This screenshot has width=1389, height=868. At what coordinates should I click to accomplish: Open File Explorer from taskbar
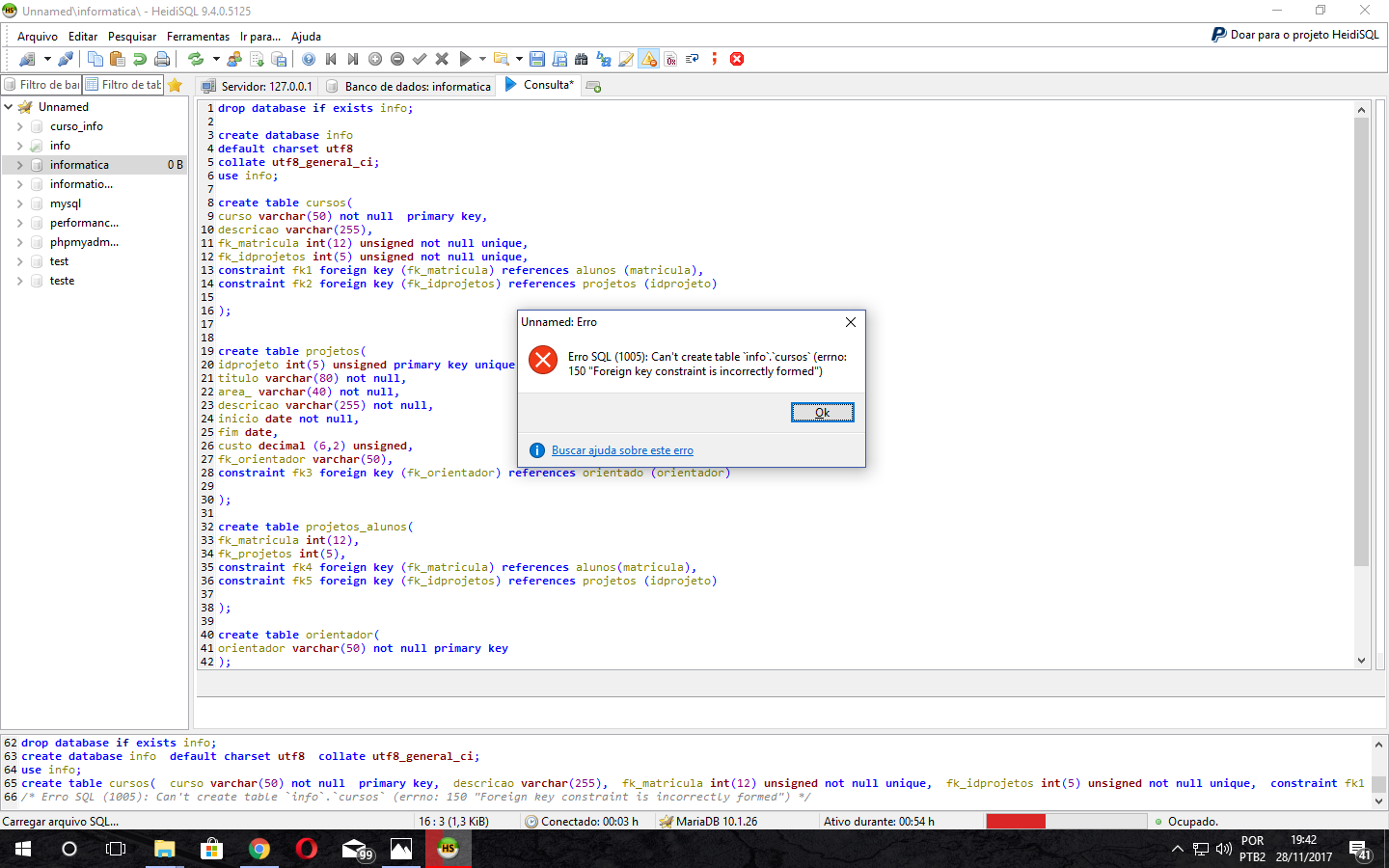click(165, 849)
